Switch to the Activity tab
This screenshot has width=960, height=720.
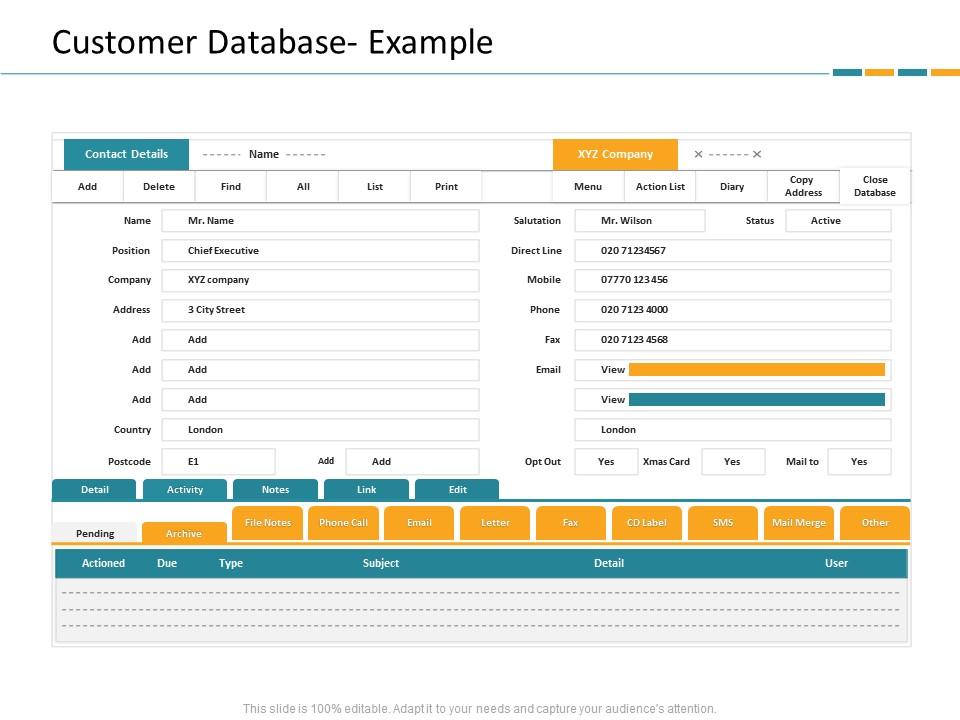(185, 490)
